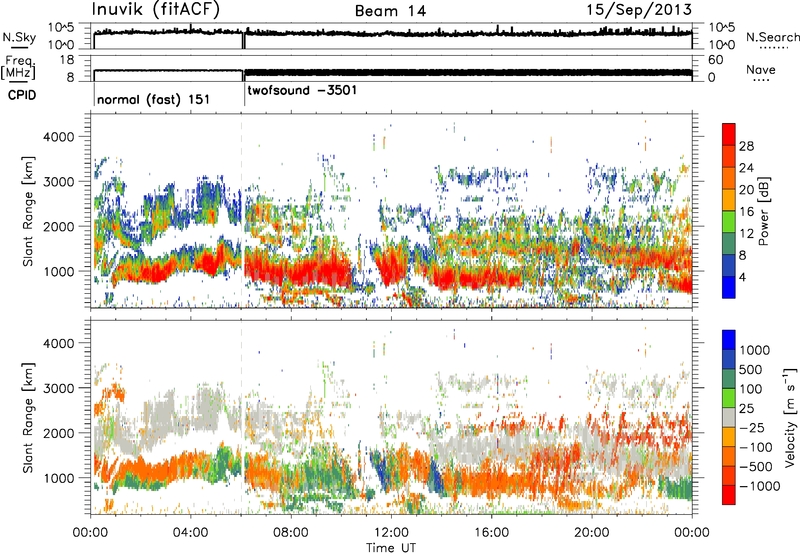The height and width of the screenshot is (554, 800).
Task: Click the 'Nave' label
Action: pos(761,70)
